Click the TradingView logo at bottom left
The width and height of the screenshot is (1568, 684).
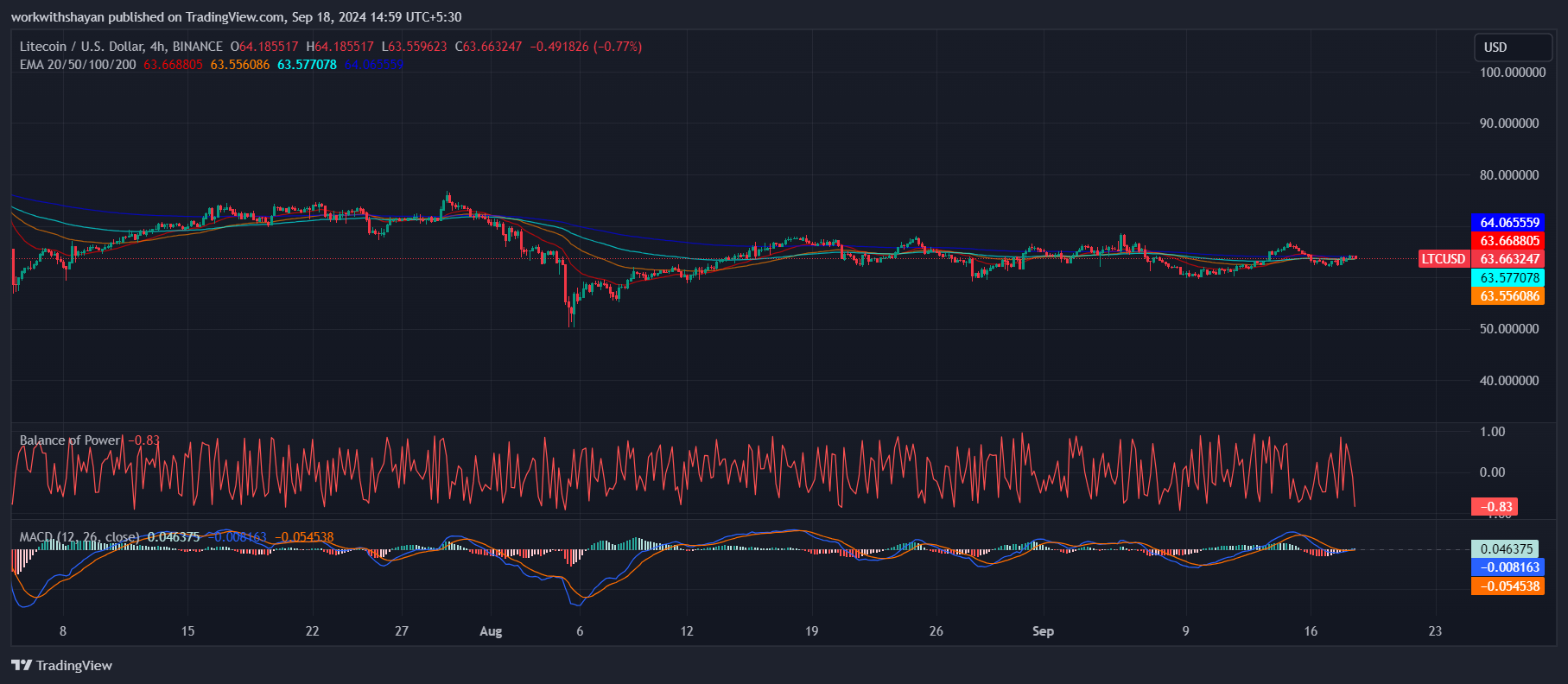pyautogui.click(x=61, y=665)
